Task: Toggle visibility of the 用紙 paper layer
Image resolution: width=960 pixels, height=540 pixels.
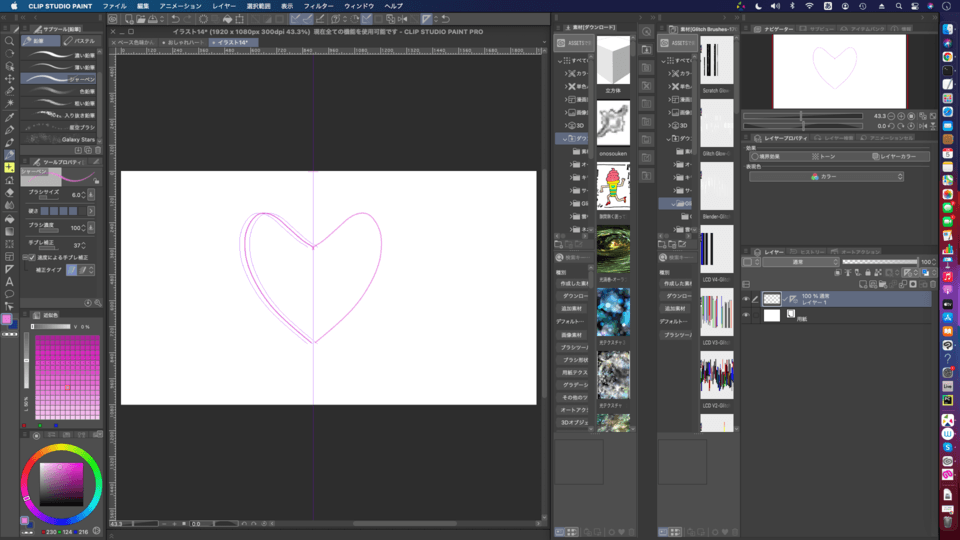Action: coord(746,315)
